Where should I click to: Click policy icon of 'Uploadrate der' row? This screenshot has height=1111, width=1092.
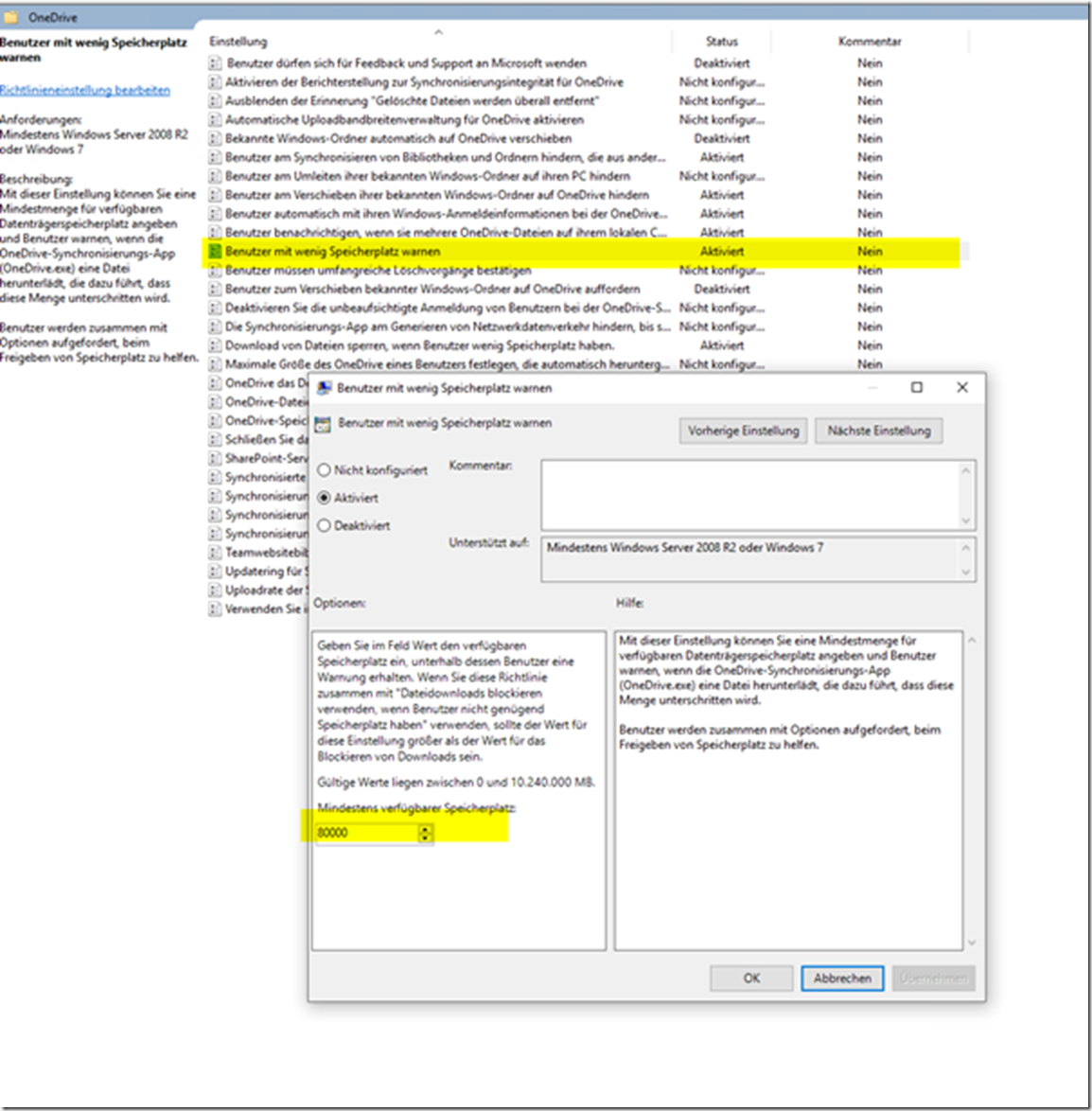pos(215,591)
